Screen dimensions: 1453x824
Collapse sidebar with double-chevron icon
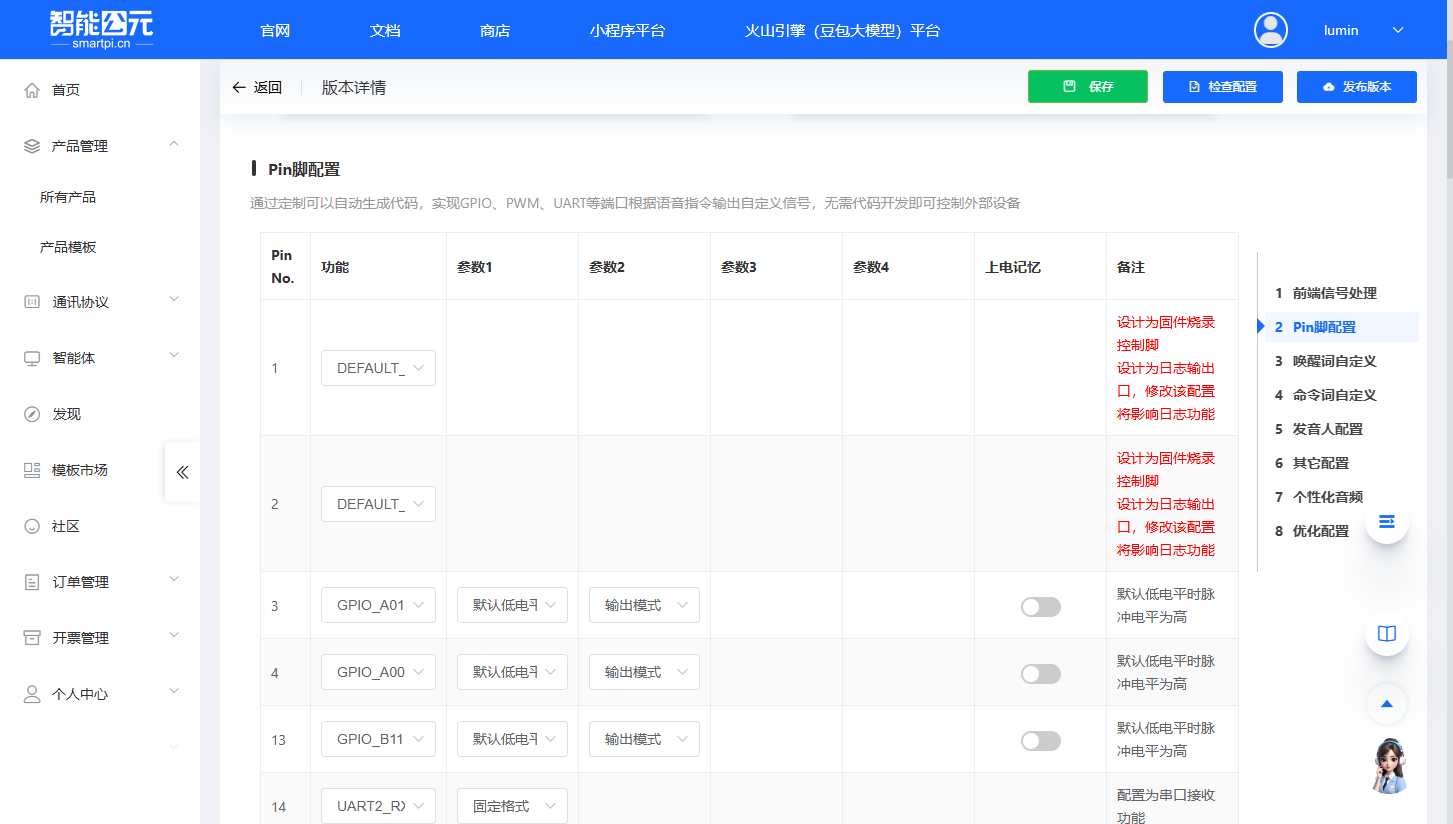point(182,472)
